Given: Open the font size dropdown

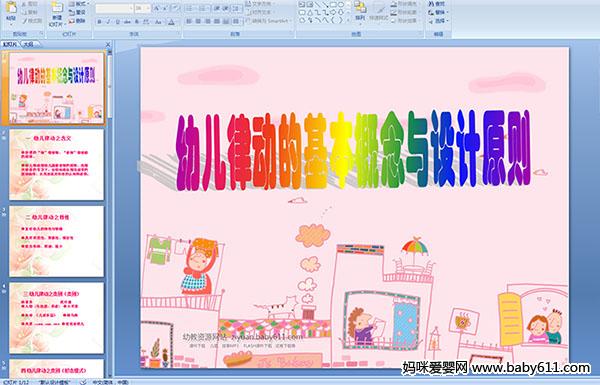Looking at the screenshot, I should point(143,8).
